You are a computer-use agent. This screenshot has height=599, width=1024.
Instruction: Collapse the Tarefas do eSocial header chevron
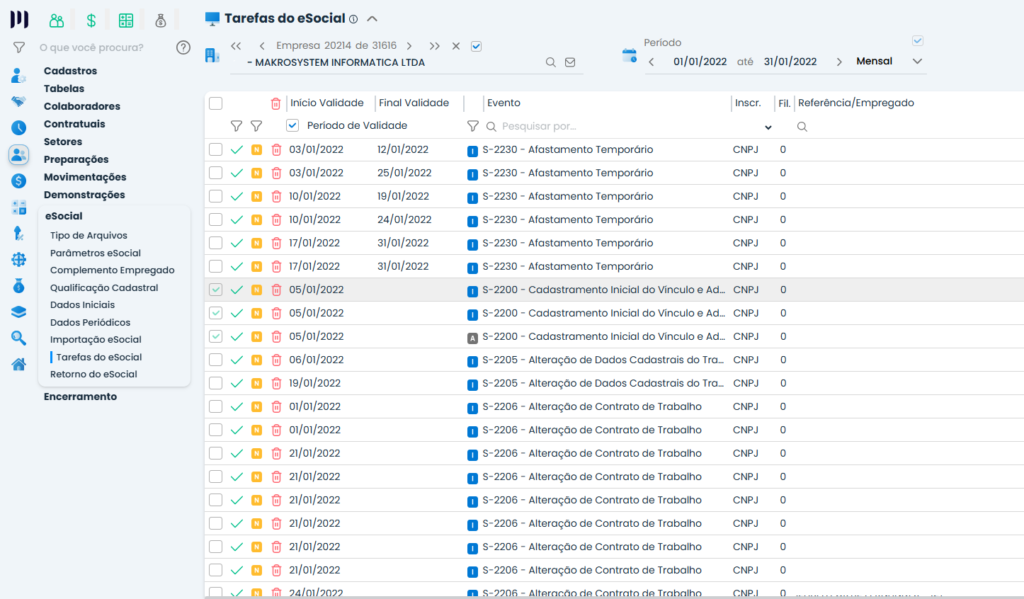372,19
